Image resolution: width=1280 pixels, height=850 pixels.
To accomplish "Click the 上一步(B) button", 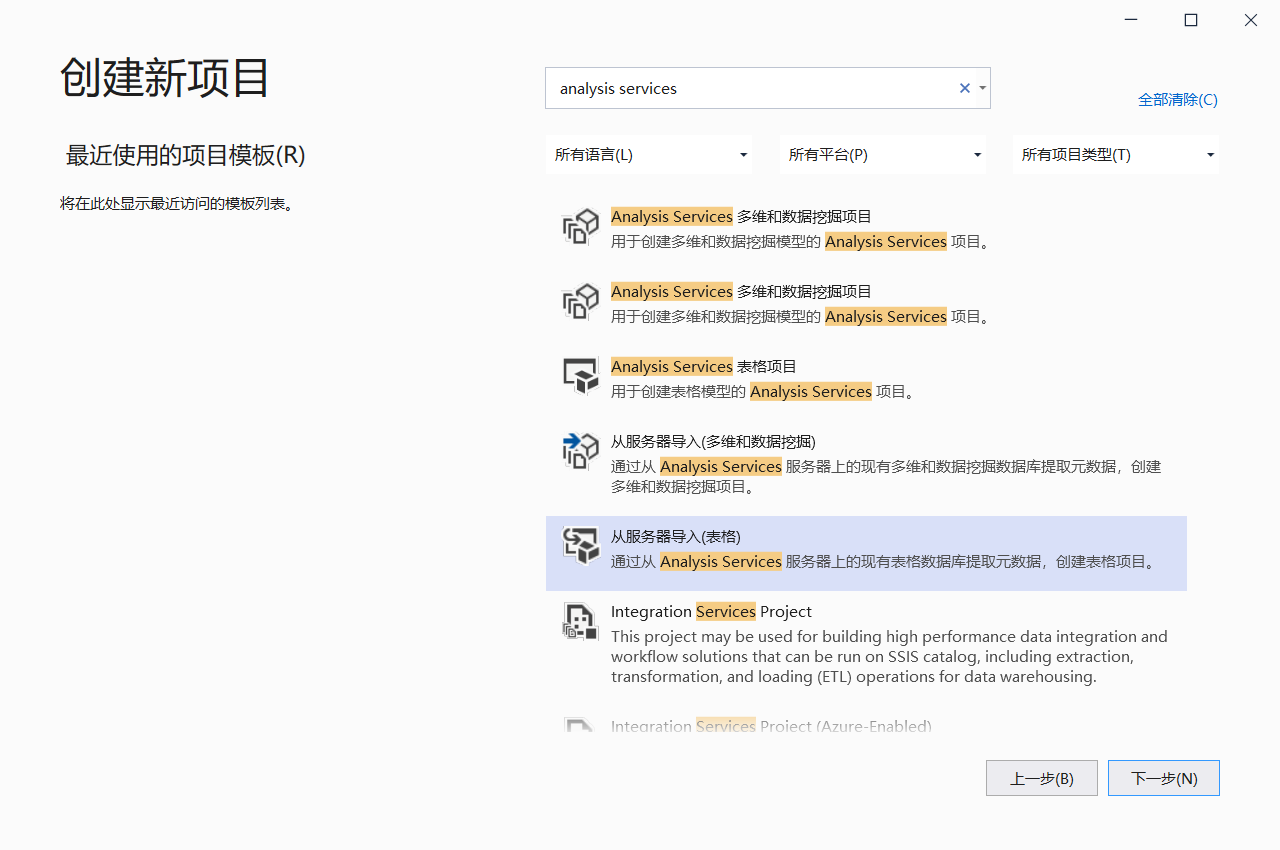I will [1042, 778].
